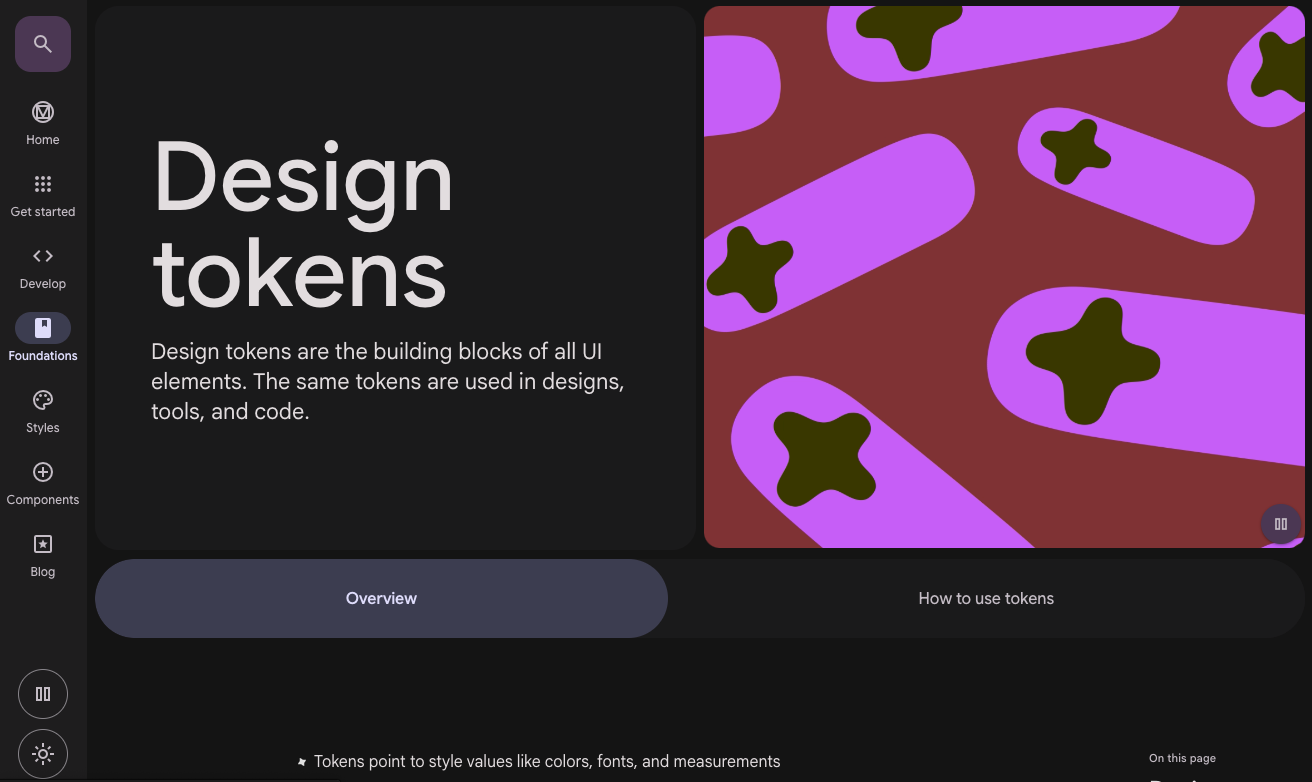Click the text "Tokens point to style values"
This screenshot has height=782, width=1312.
click(546, 762)
